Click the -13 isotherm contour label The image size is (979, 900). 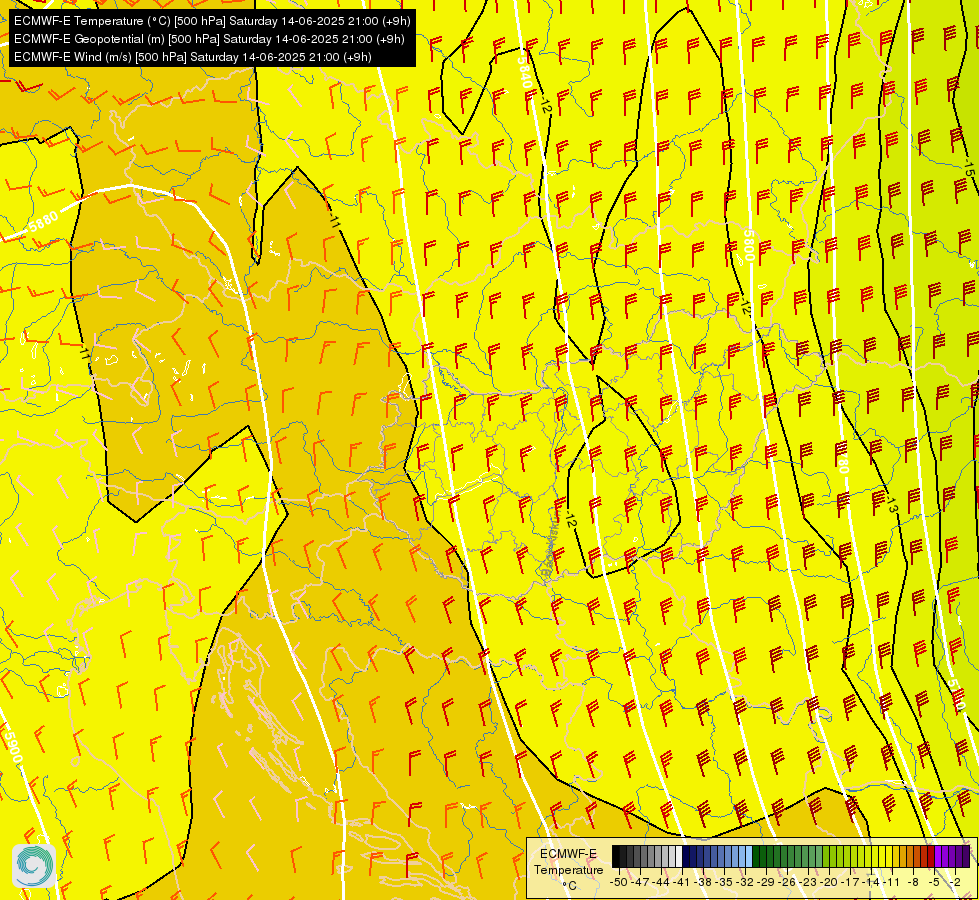891,504
